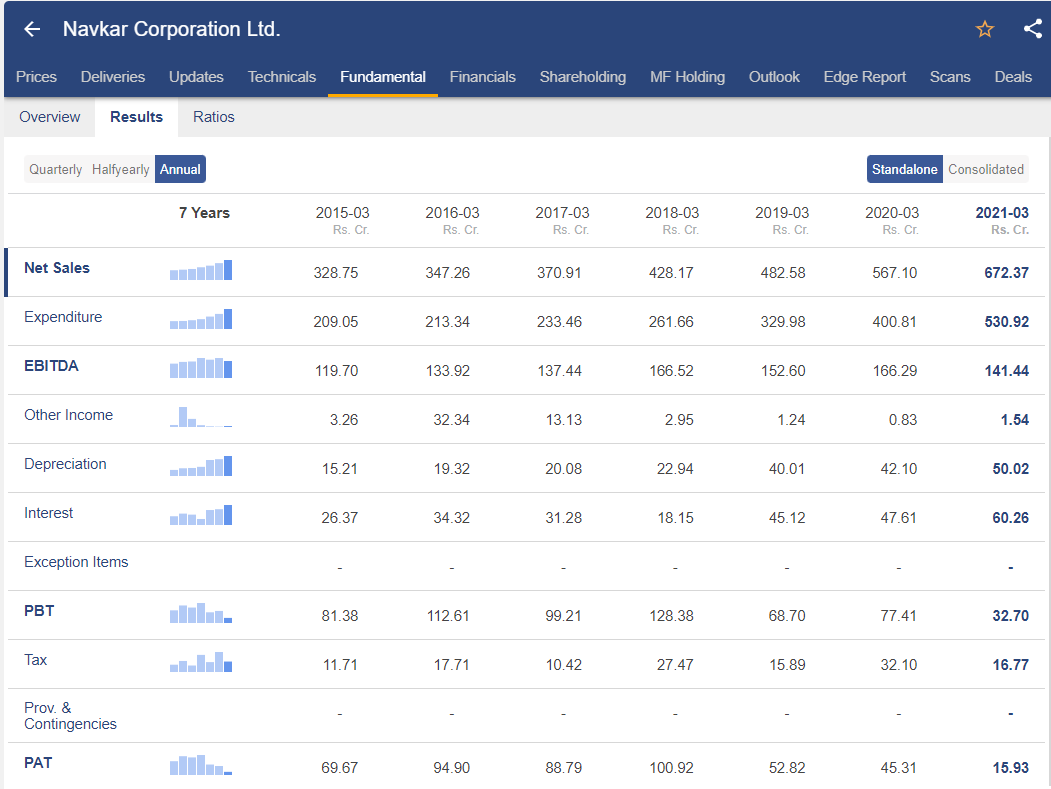Switch to Quarterly results

pyautogui.click(x=56, y=169)
